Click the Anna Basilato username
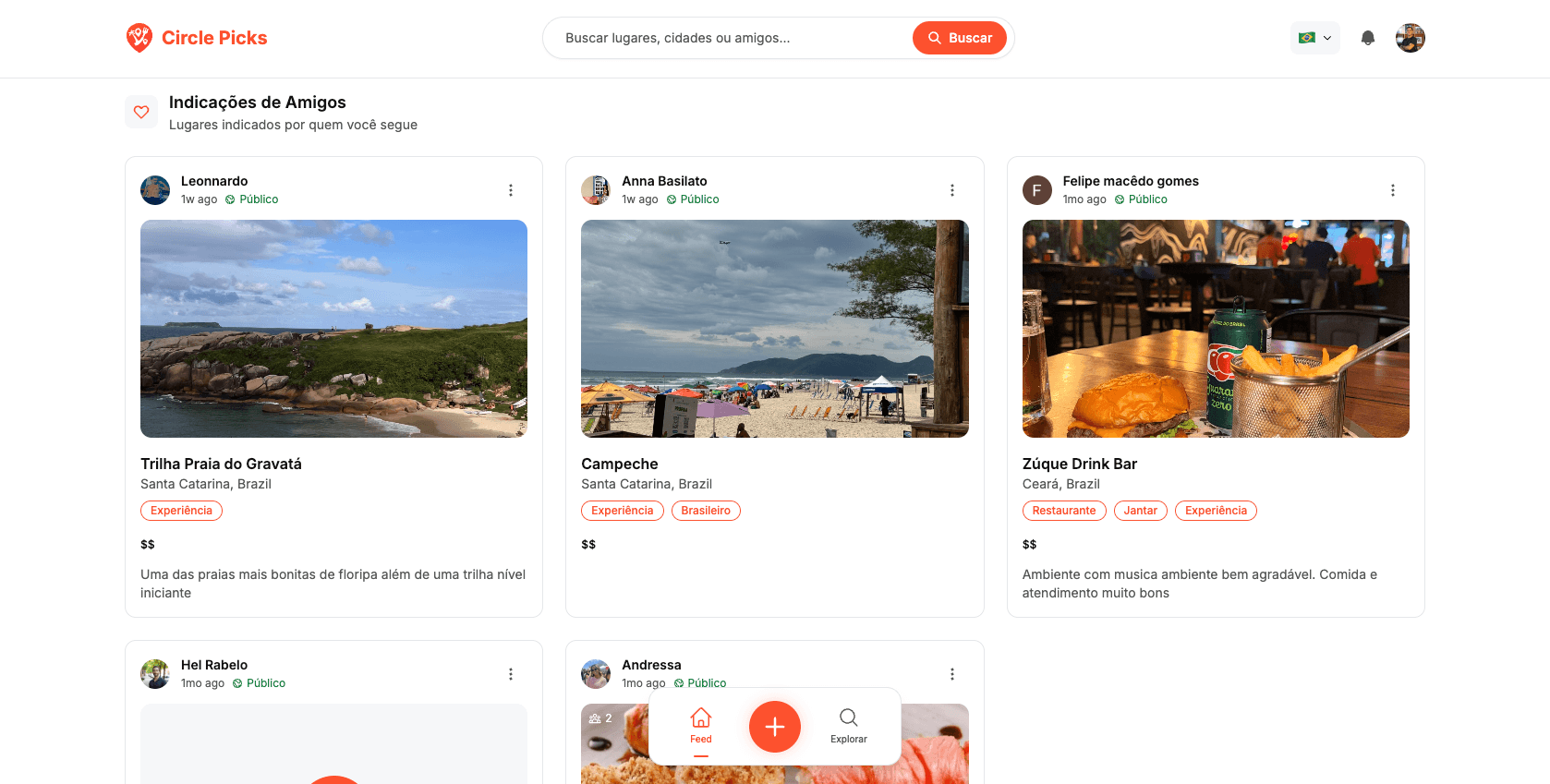The image size is (1550, 784). tap(664, 181)
